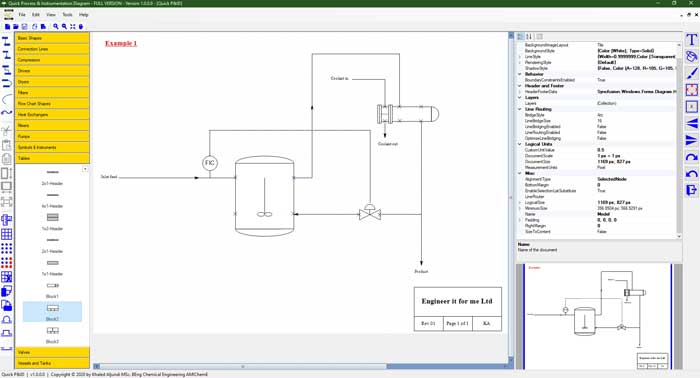
Task: Click the 'Example 1' title text
Action: [121, 43]
